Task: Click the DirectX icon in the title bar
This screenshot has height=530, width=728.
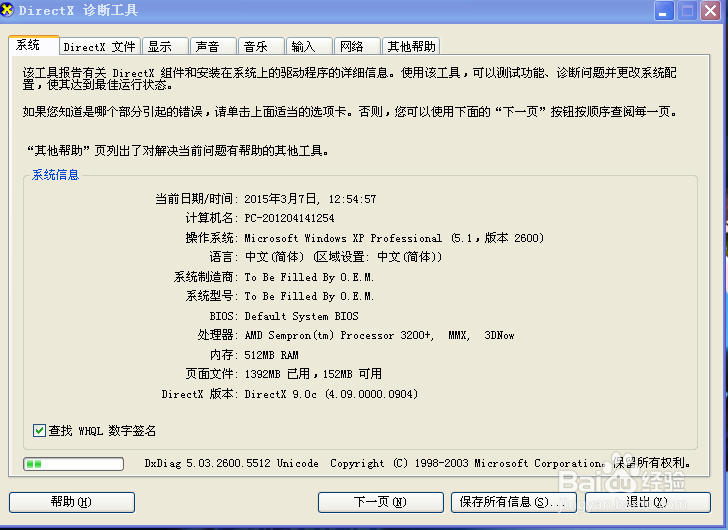Action: pyautogui.click(x=6, y=9)
